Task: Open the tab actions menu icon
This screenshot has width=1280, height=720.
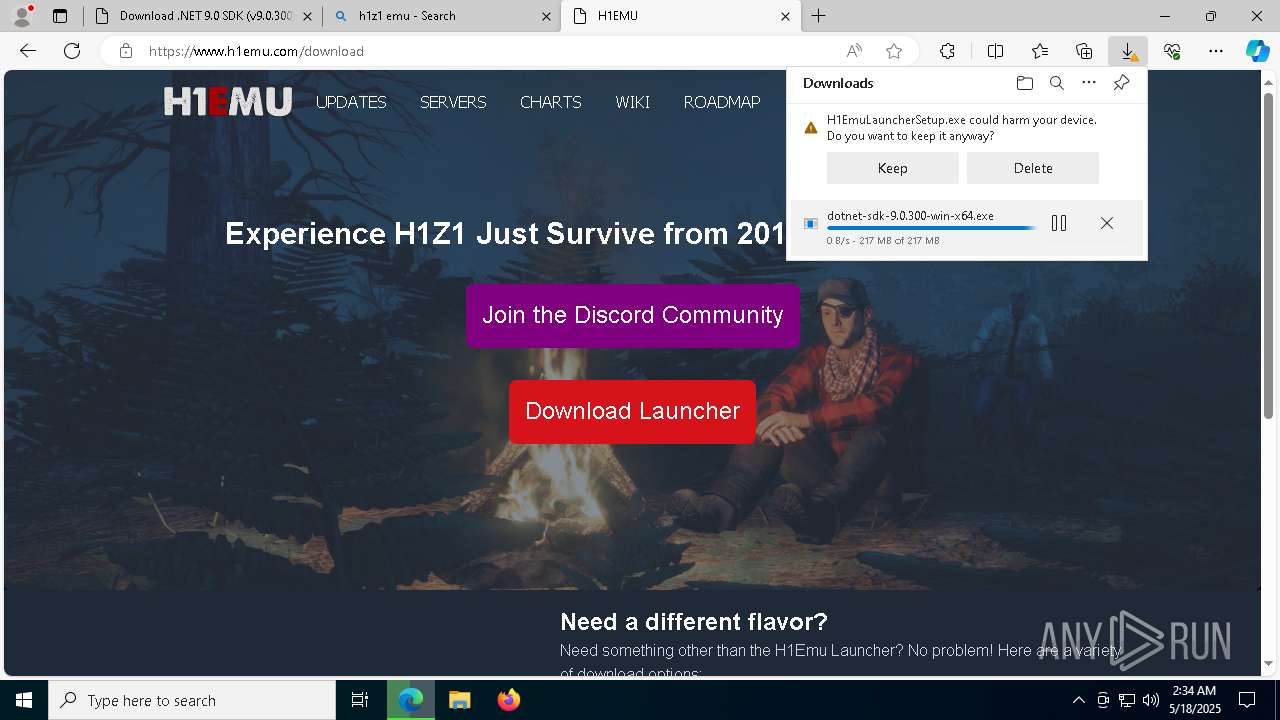Action: pyautogui.click(x=60, y=16)
